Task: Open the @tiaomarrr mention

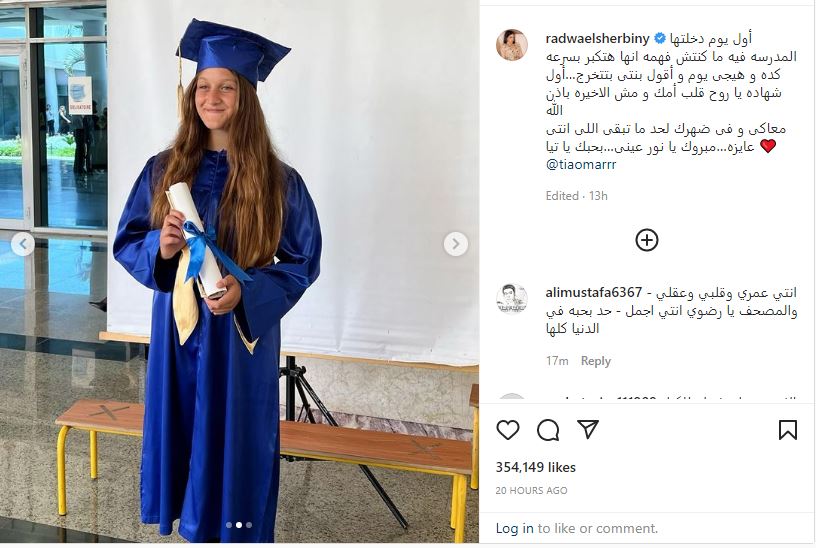Action: click(x=581, y=164)
